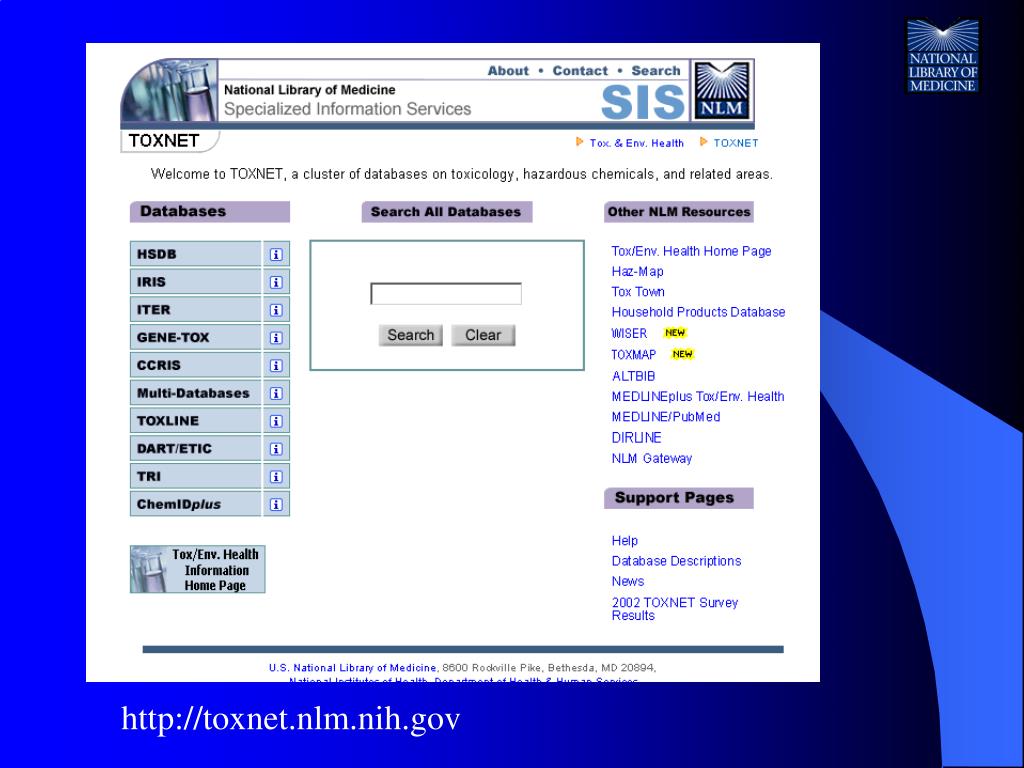Open the ALTBIB link
This screenshot has width=1024, height=768.
633,376
